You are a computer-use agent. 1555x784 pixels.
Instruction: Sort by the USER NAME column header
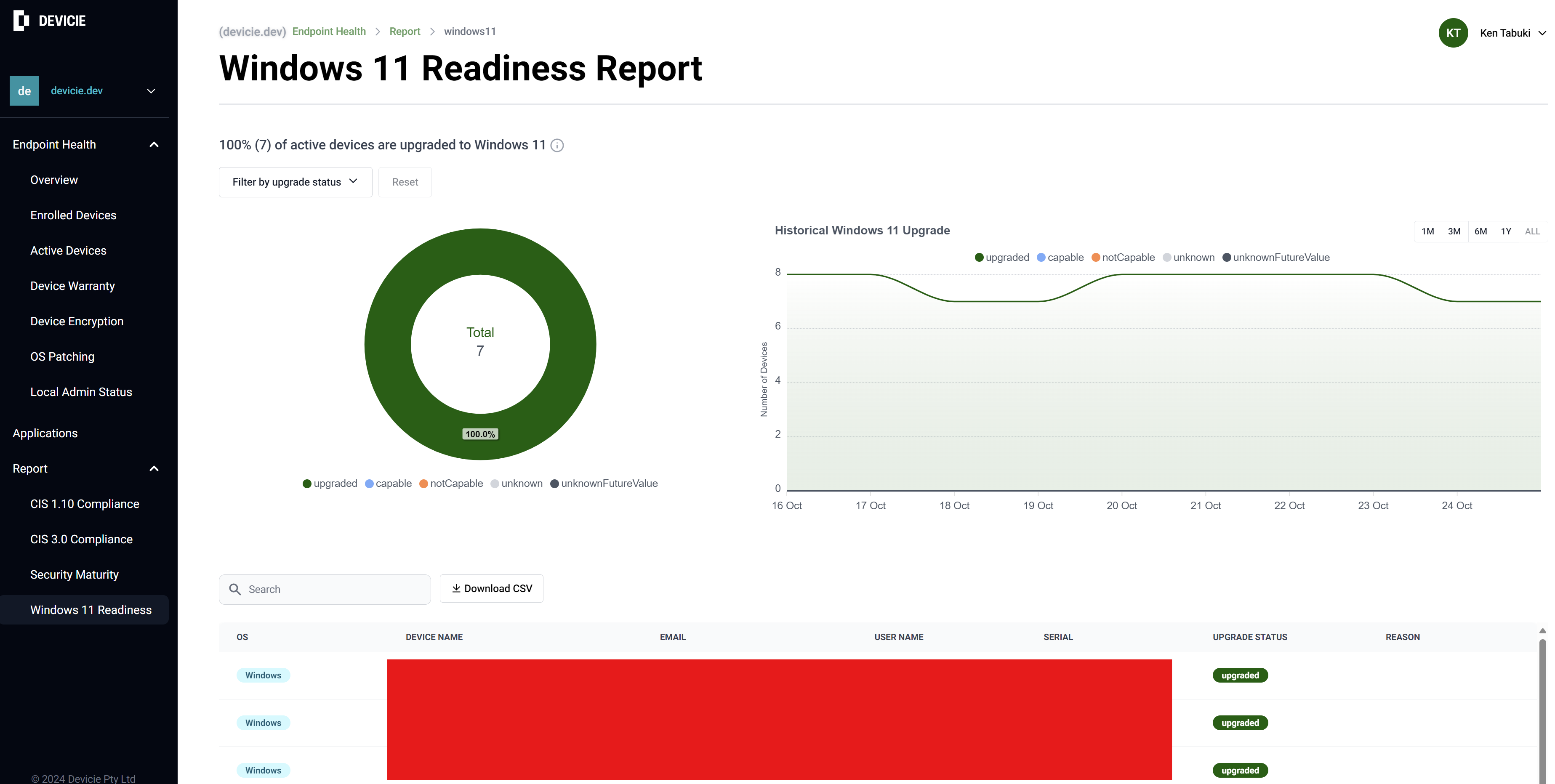point(899,637)
